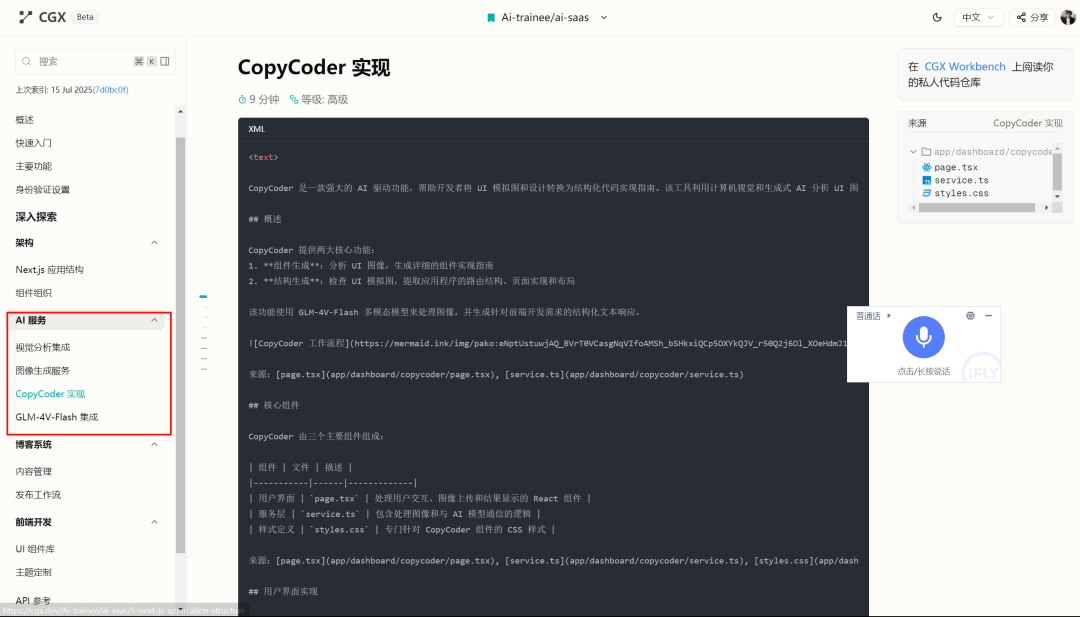
Task: Click the XML code block label
Action: click(x=256, y=129)
